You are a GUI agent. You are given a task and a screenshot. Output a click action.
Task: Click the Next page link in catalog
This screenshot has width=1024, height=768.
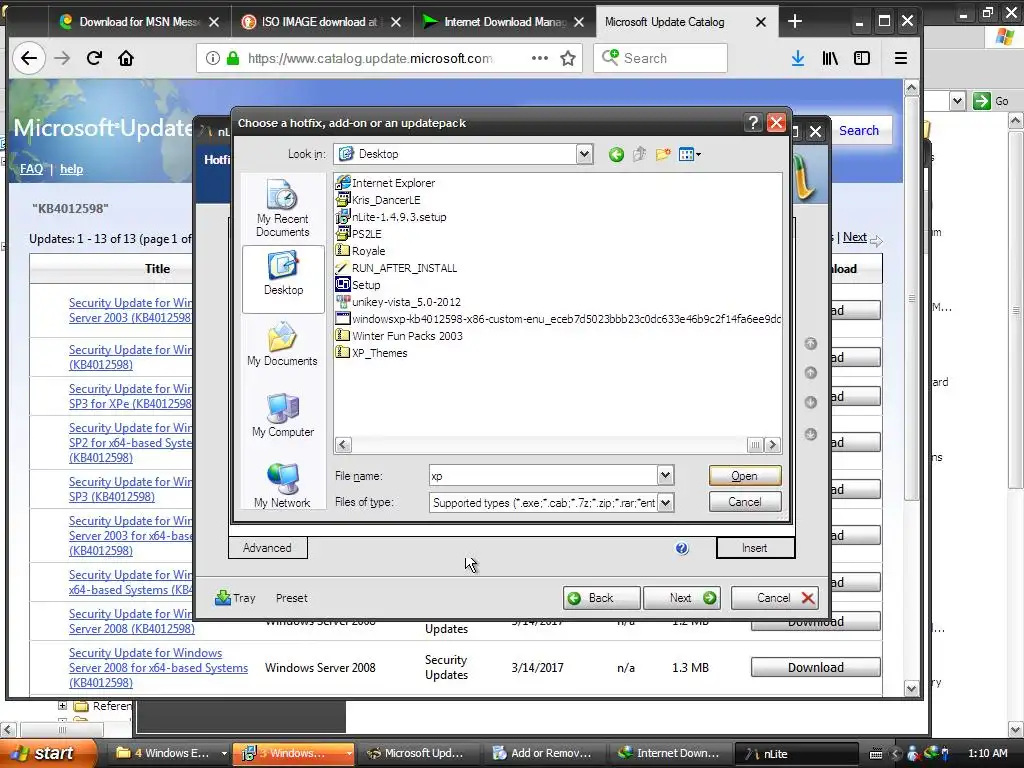[x=854, y=237]
